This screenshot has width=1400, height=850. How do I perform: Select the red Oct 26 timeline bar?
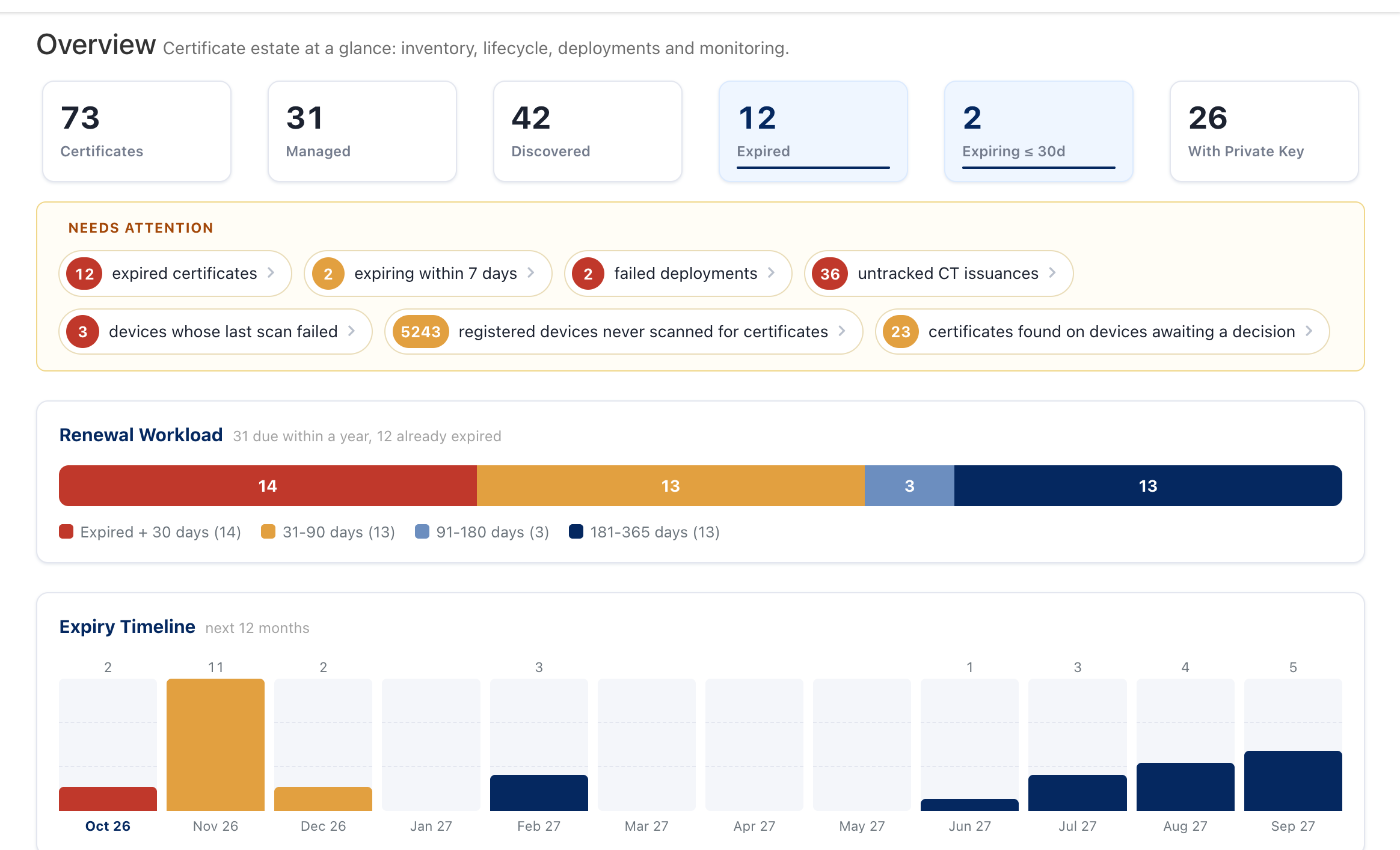[108, 799]
